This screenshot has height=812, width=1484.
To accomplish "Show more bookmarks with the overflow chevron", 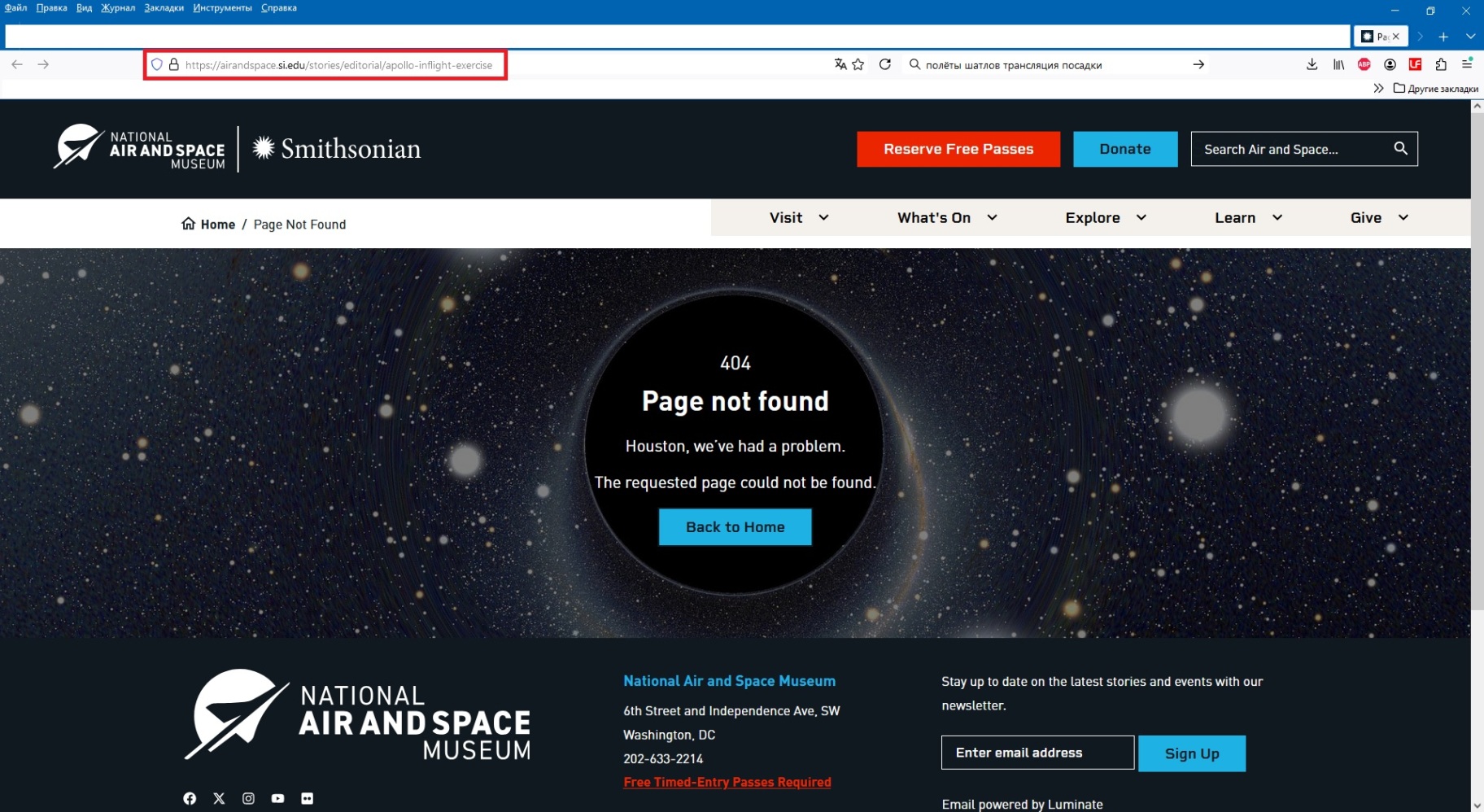I will 1378,88.
